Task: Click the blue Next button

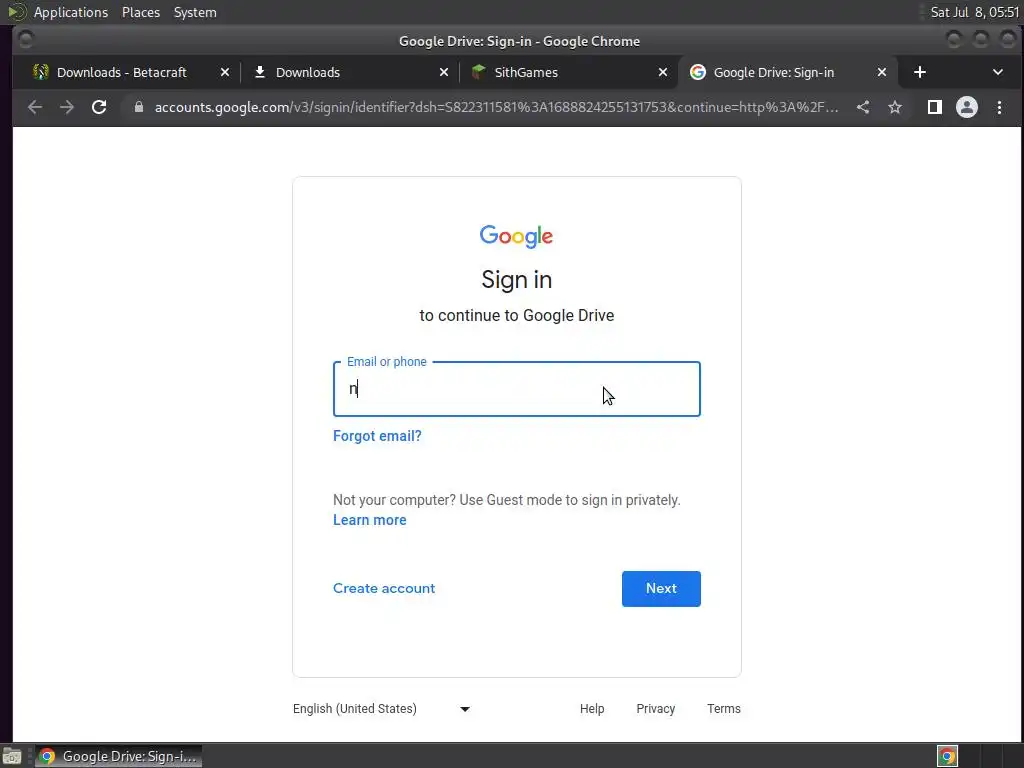Action: click(661, 588)
